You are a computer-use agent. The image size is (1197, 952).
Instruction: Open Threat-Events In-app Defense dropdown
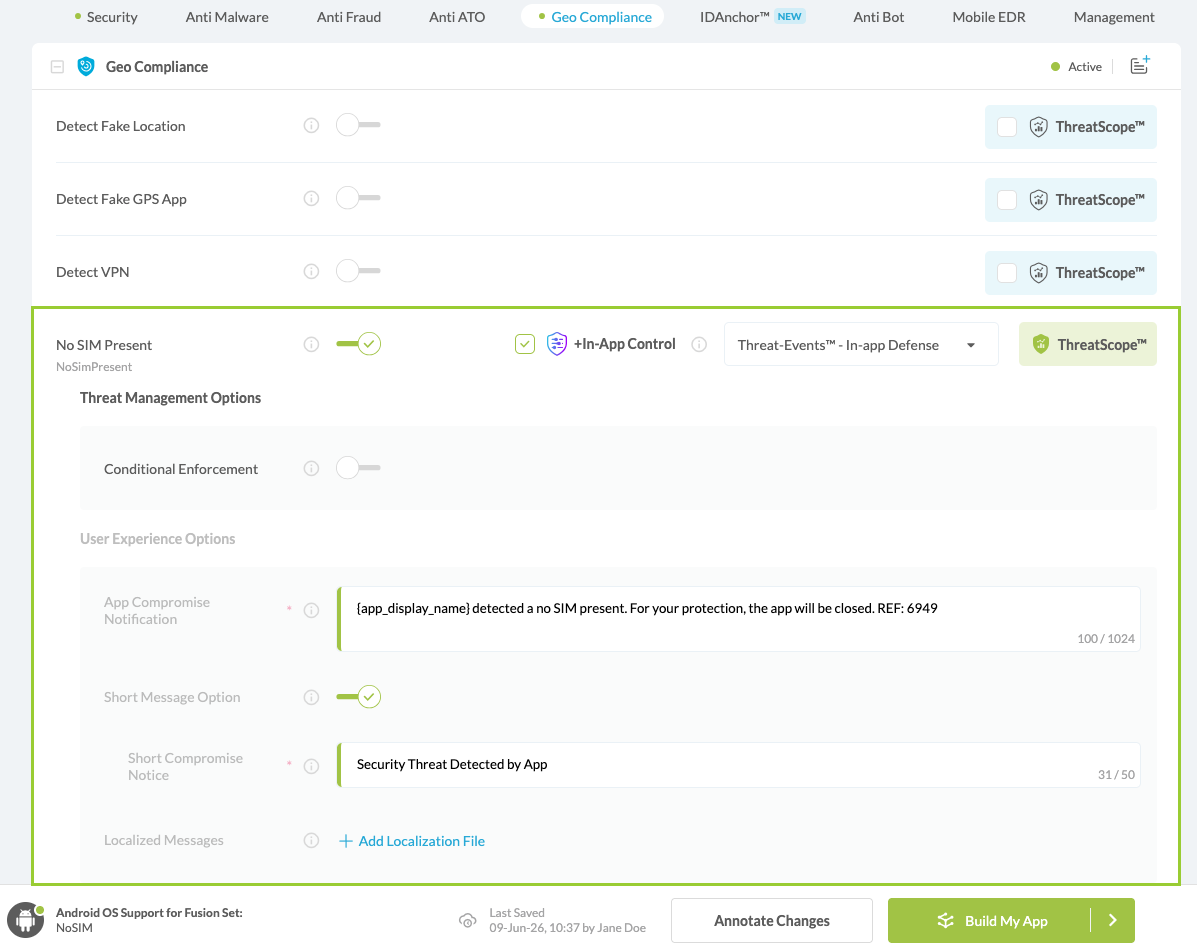pos(860,344)
